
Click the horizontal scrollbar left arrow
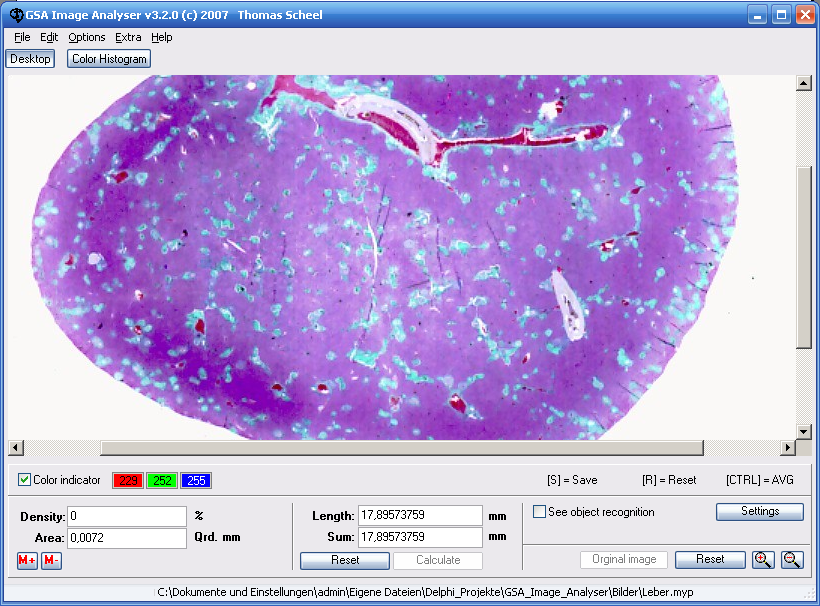pyautogui.click(x=16, y=448)
